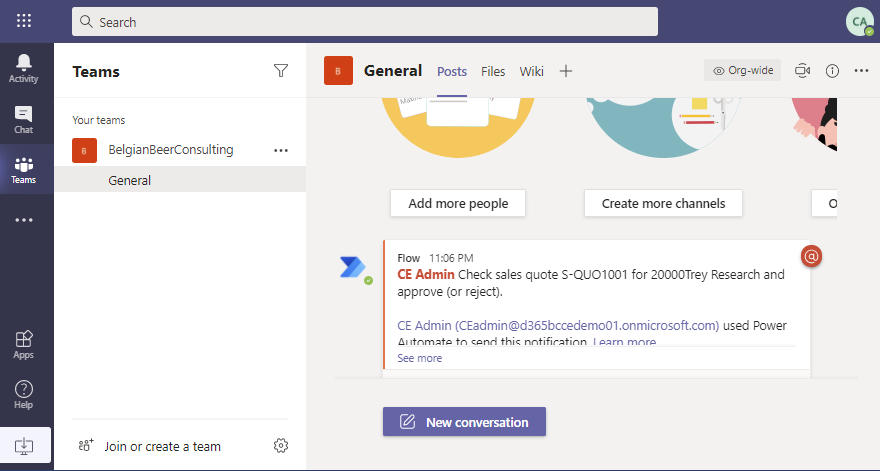Switch to the Files tab
This screenshot has width=880, height=471.
pyautogui.click(x=493, y=71)
